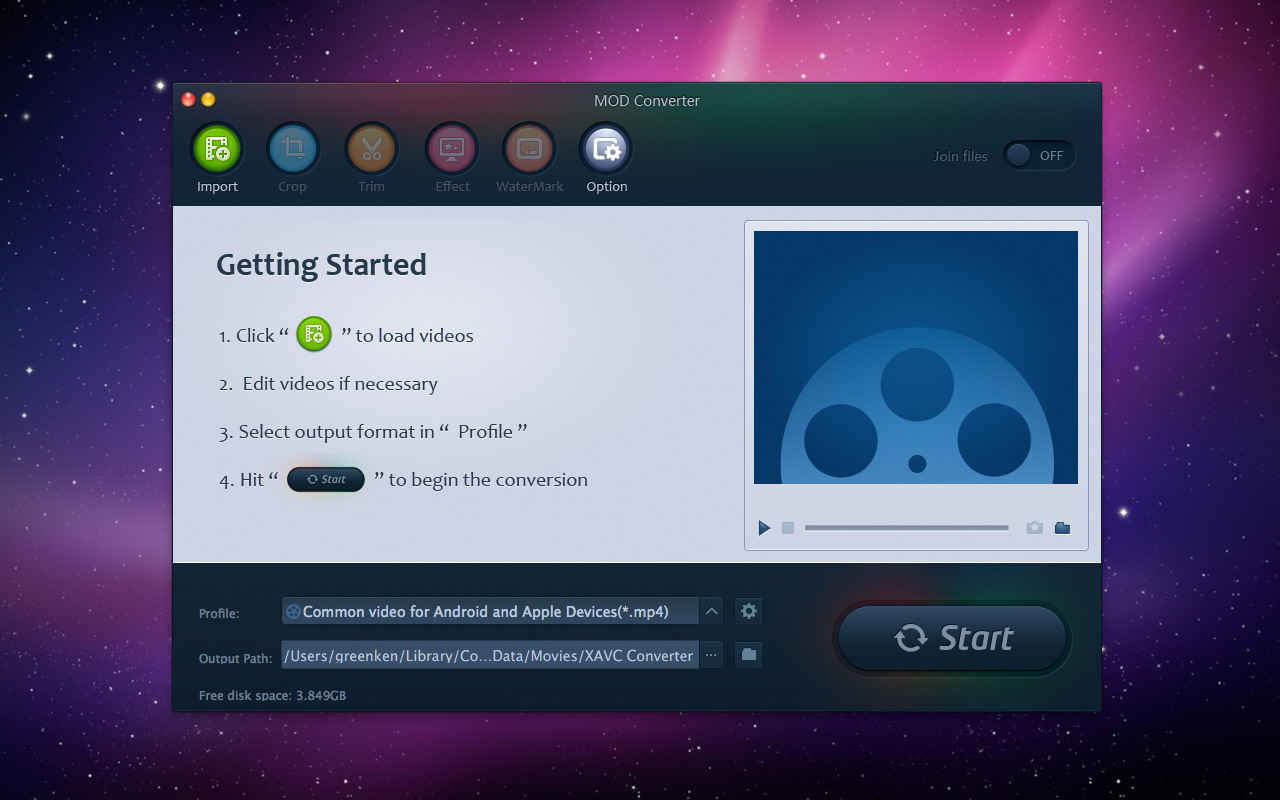This screenshot has width=1280, height=800.
Task: Click the profile settings gear button
Action: tap(748, 611)
